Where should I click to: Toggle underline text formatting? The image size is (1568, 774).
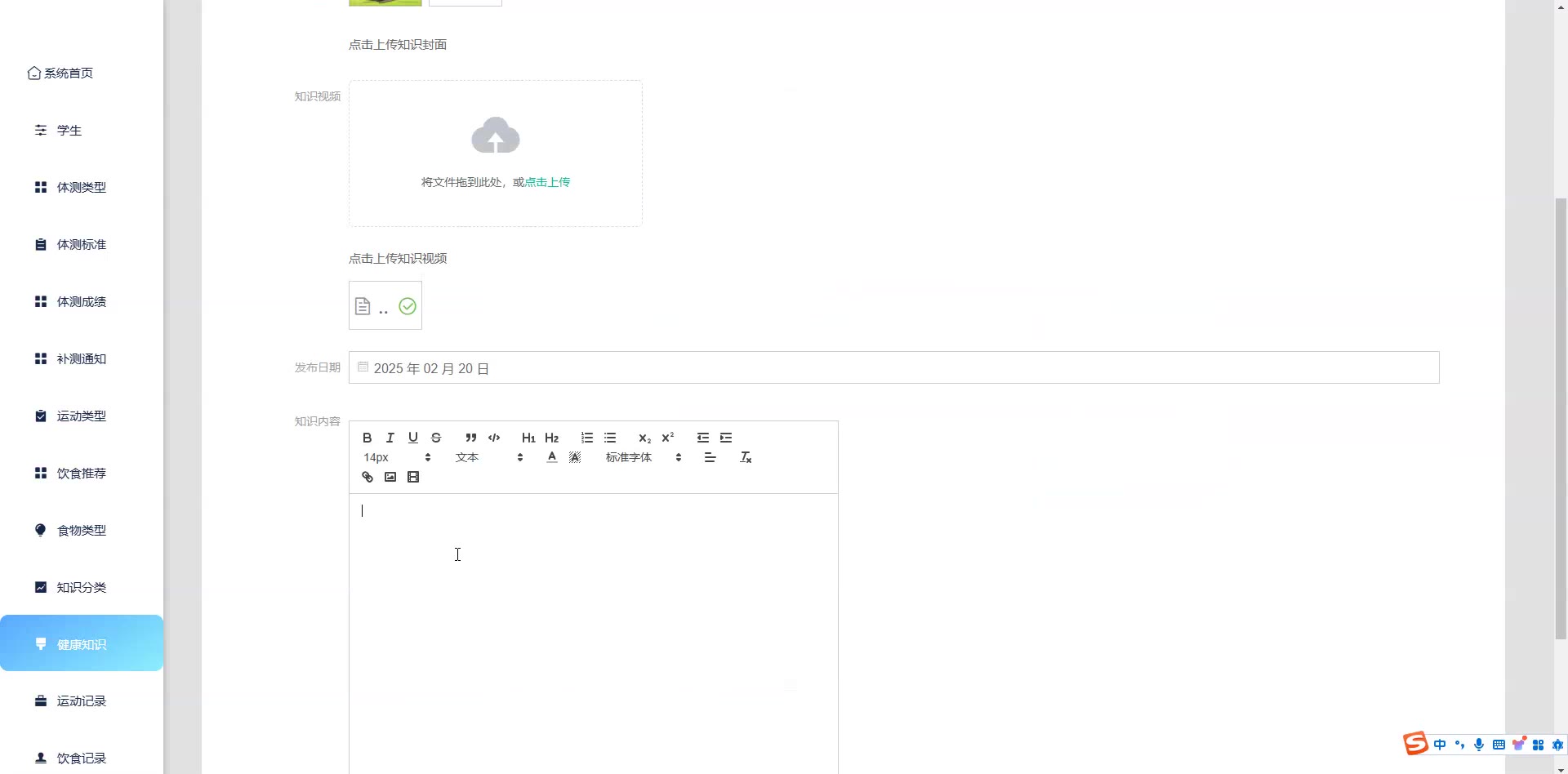(x=412, y=438)
